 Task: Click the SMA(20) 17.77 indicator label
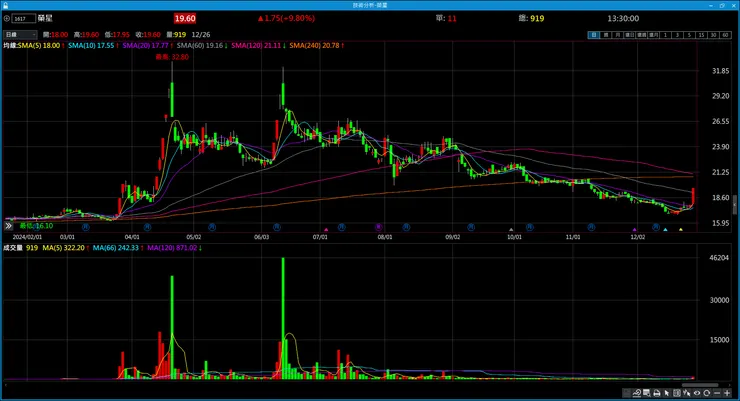coord(145,45)
